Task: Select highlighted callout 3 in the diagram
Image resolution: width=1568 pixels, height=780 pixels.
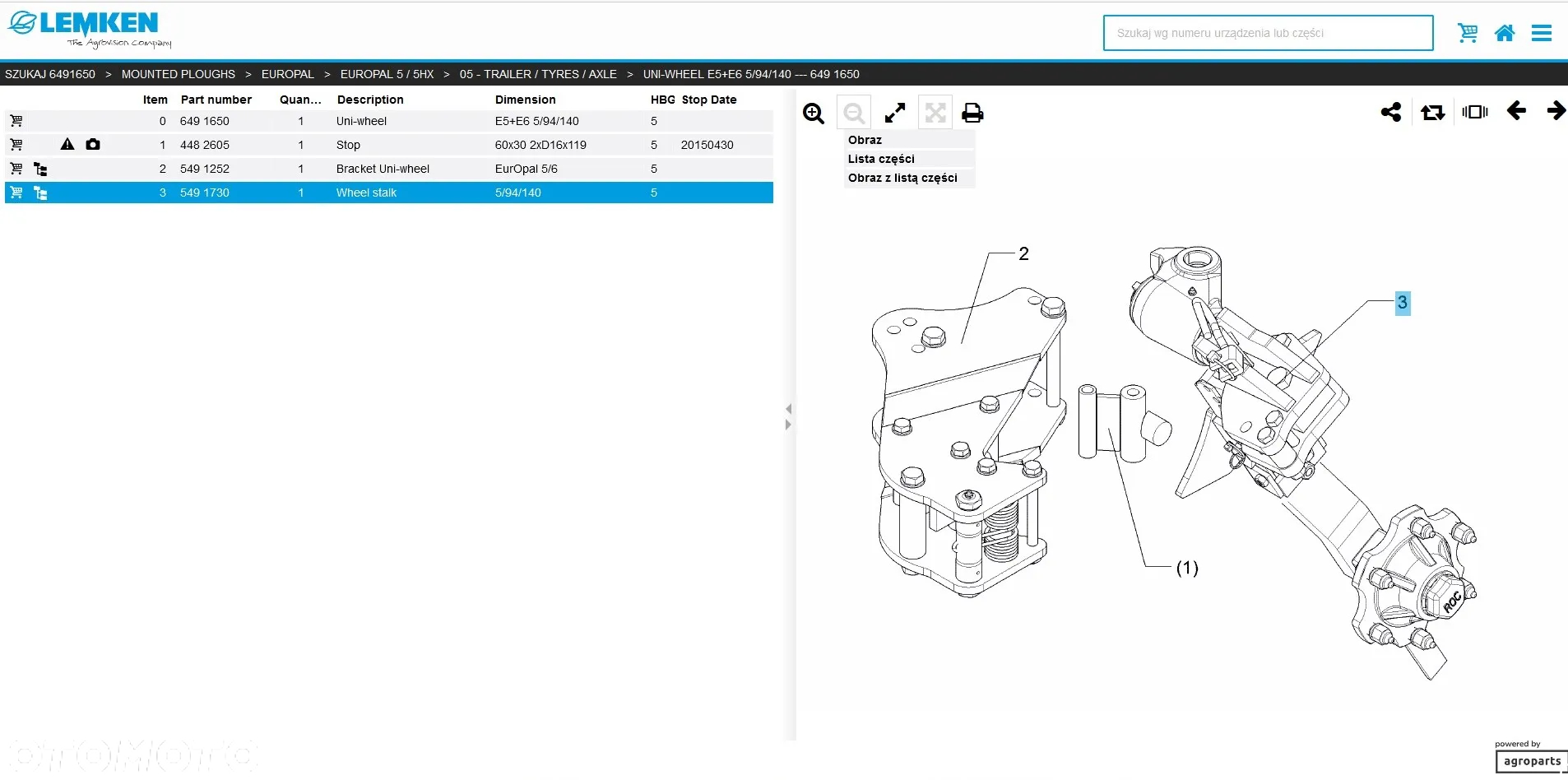Action: coord(1403,302)
